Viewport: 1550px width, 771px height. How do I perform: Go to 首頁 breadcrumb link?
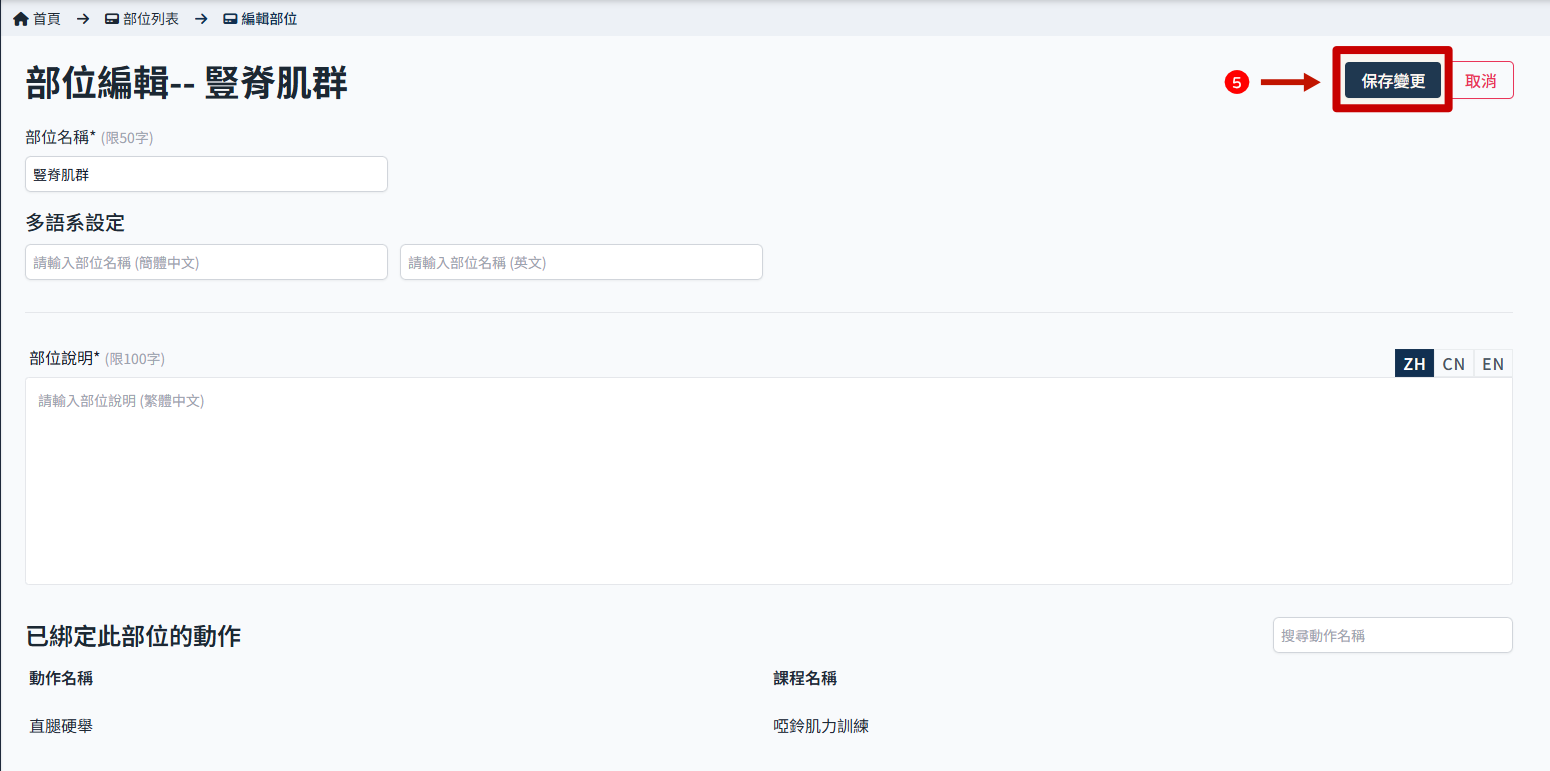(x=47, y=19)
